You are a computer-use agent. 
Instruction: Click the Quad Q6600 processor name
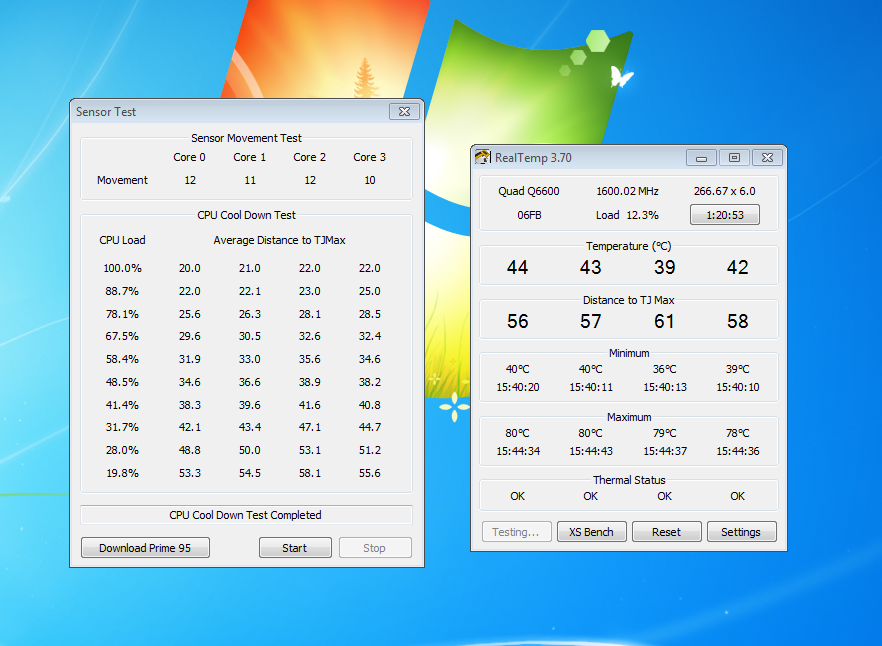click(x=529, y=191)
